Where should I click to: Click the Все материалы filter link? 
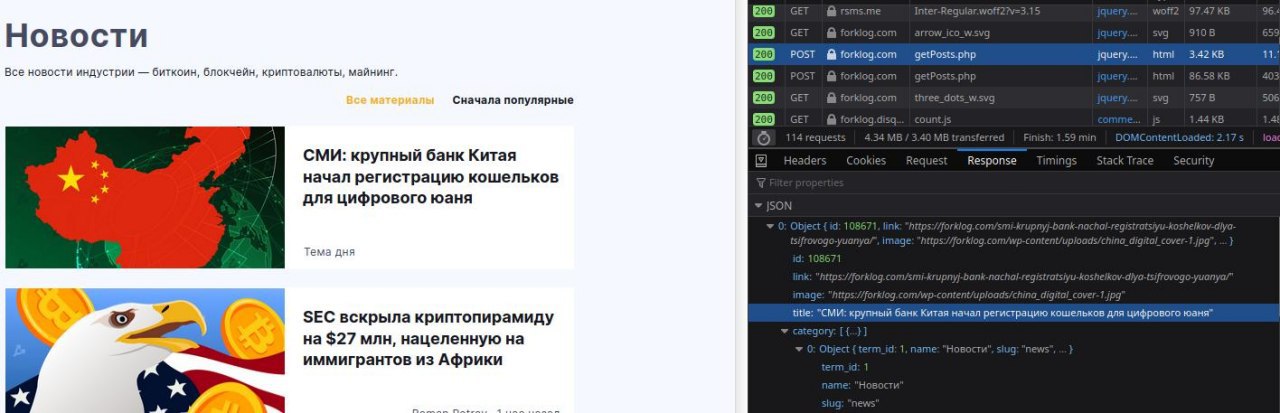(x=390, y=100)
